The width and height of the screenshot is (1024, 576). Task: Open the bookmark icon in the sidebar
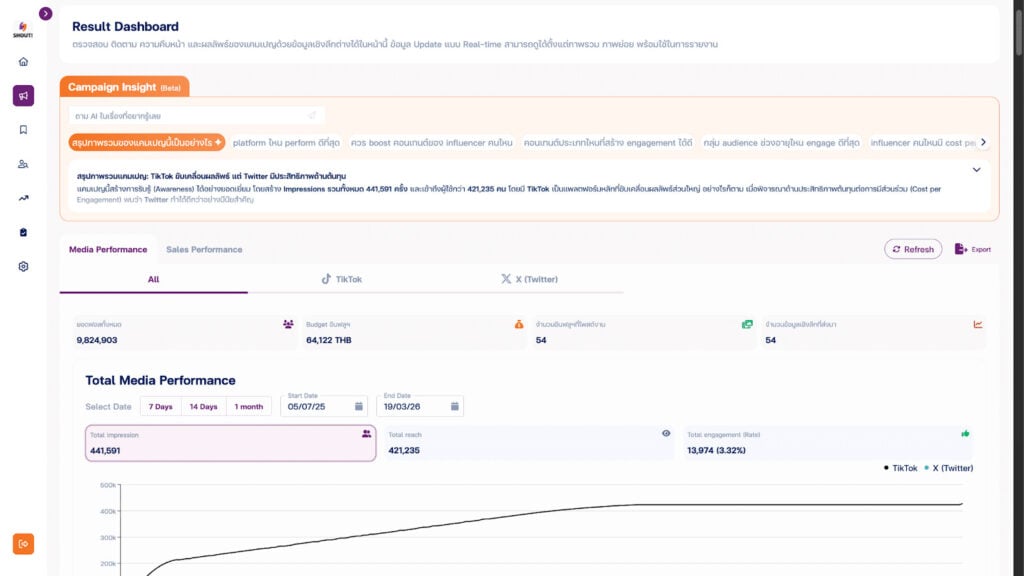[24, 130]
